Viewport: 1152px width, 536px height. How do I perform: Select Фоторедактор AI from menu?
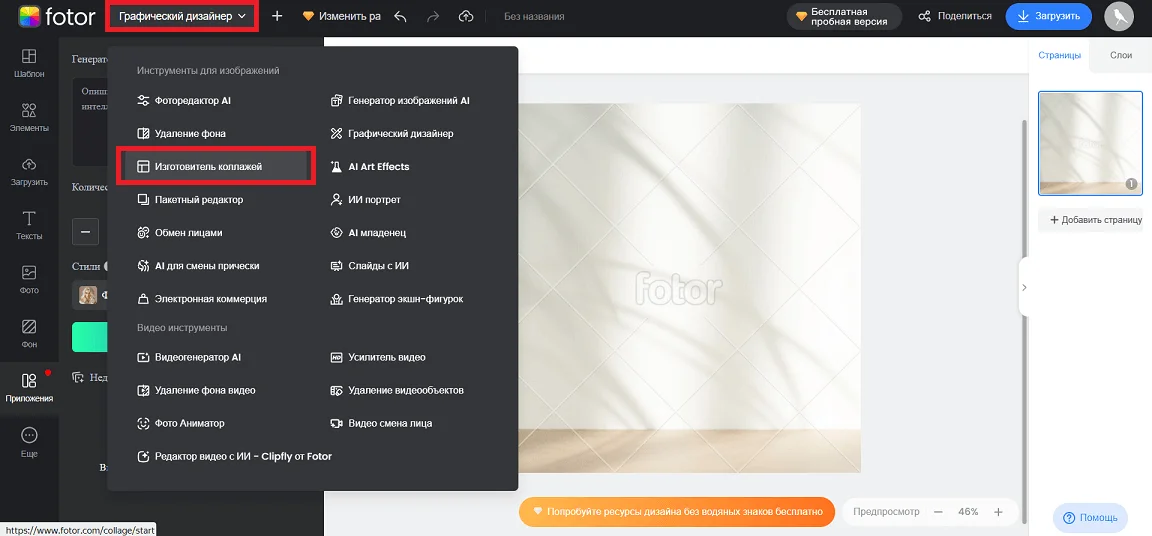click(184, 101)
